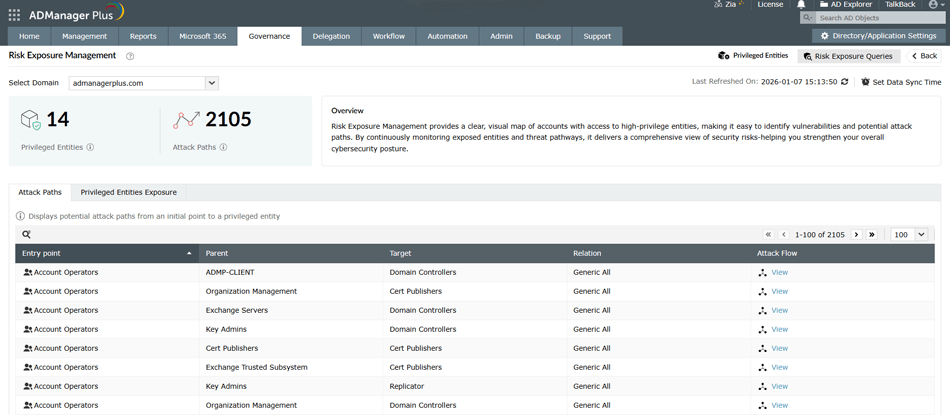Refresh the risk exposure data
950x415 pixels.
[x=845, y=82]
